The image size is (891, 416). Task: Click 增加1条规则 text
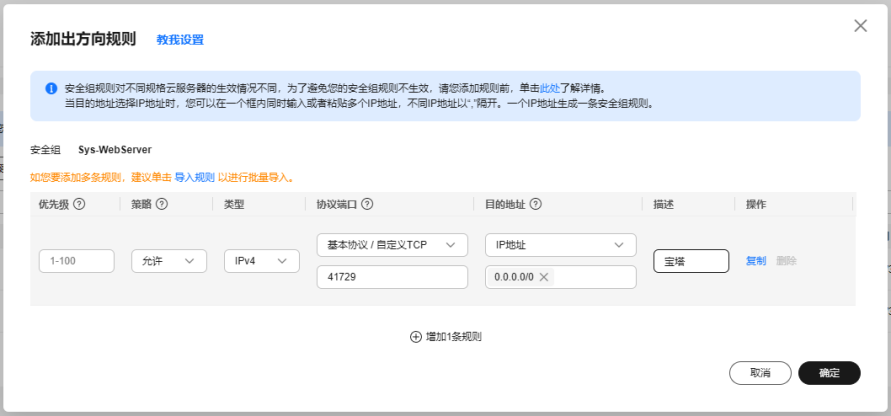(454, 336)
